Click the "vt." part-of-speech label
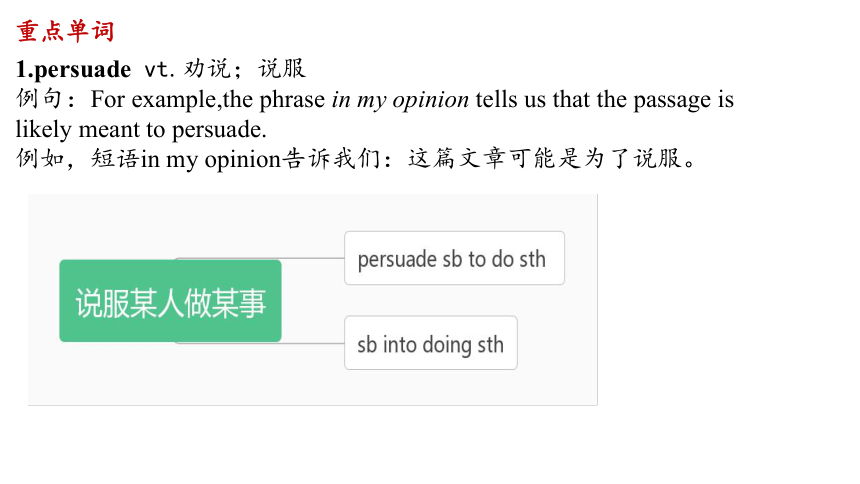This screenshot has height=484, width=860. coord(159,70)
